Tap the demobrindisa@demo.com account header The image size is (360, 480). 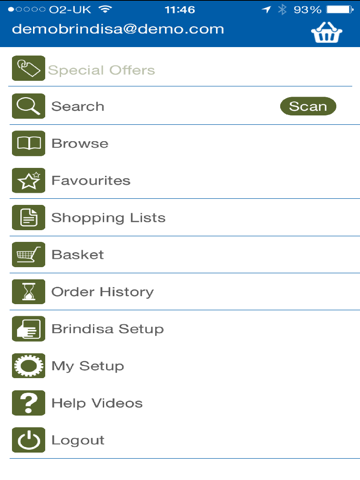(118, 29)
